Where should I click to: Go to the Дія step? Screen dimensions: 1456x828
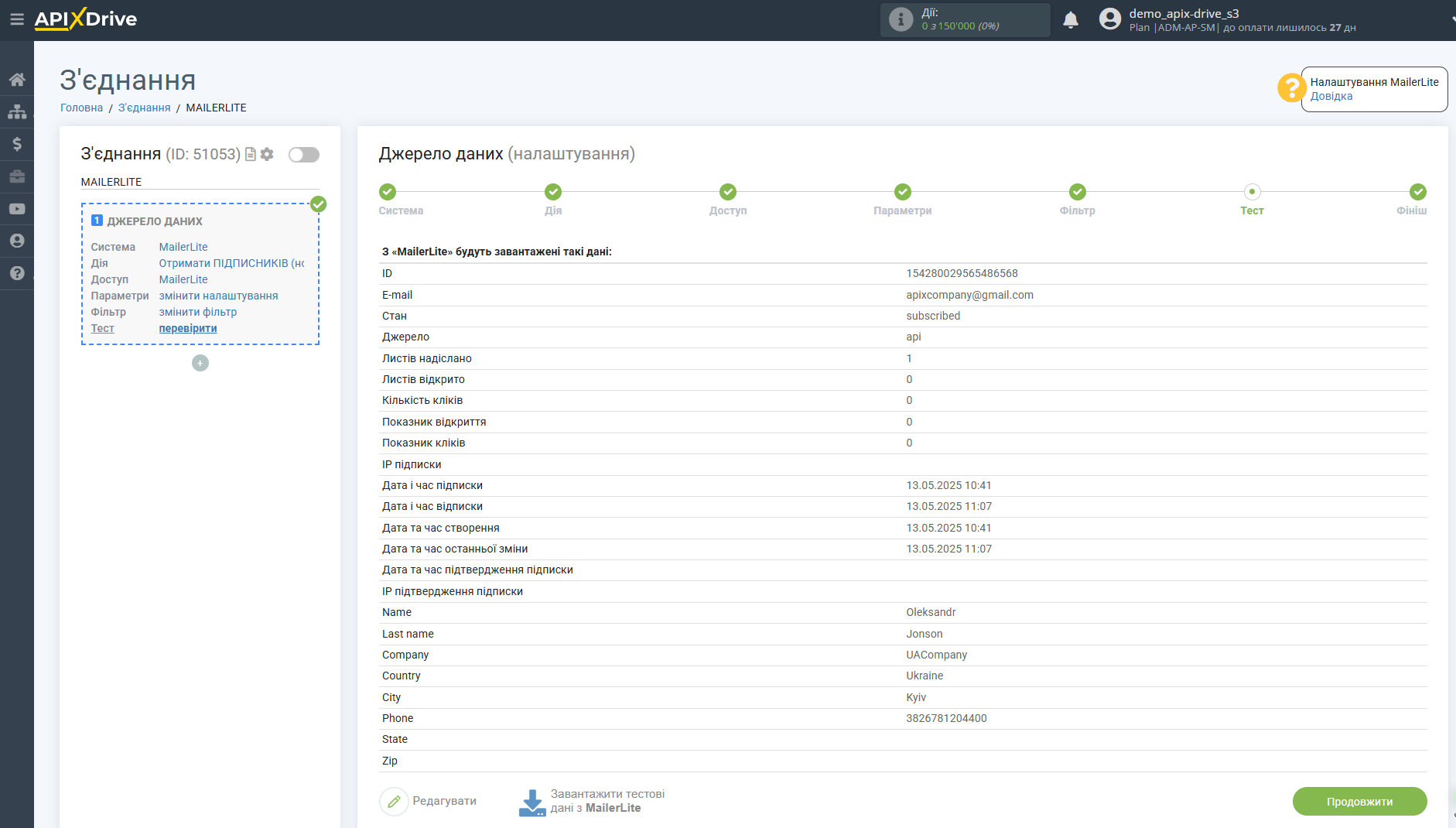553,200
